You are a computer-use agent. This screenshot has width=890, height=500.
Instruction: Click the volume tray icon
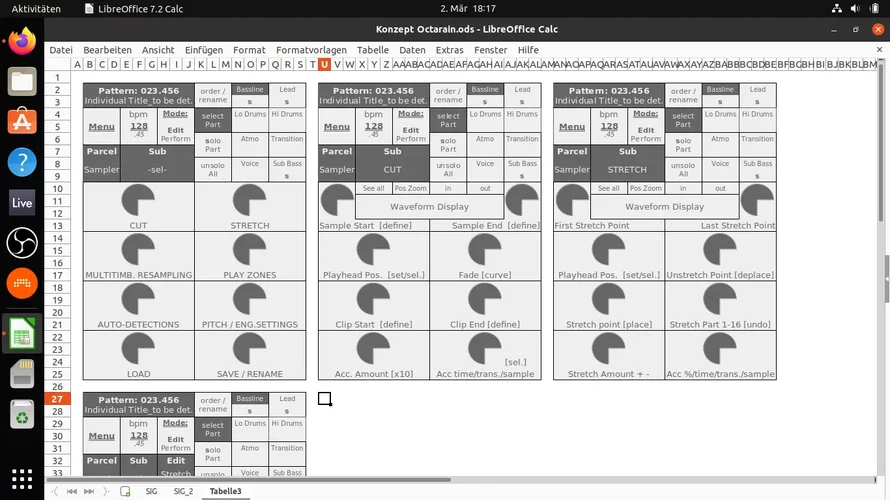(x=855, y=9)
